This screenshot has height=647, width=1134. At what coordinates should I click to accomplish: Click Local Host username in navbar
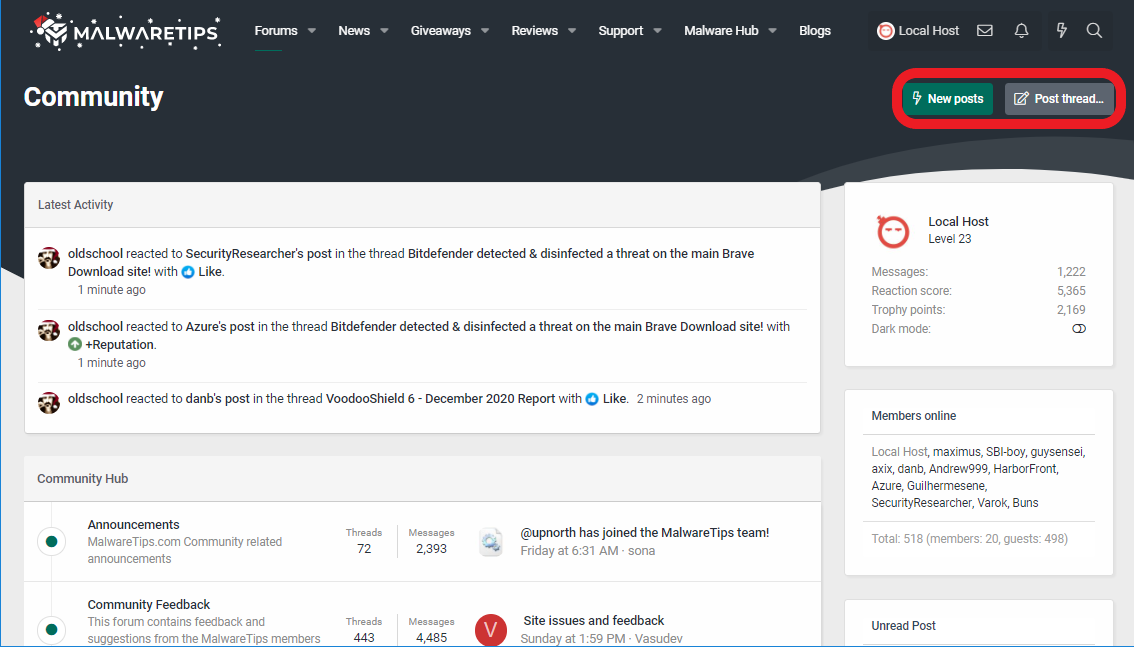tap(928, 31)
